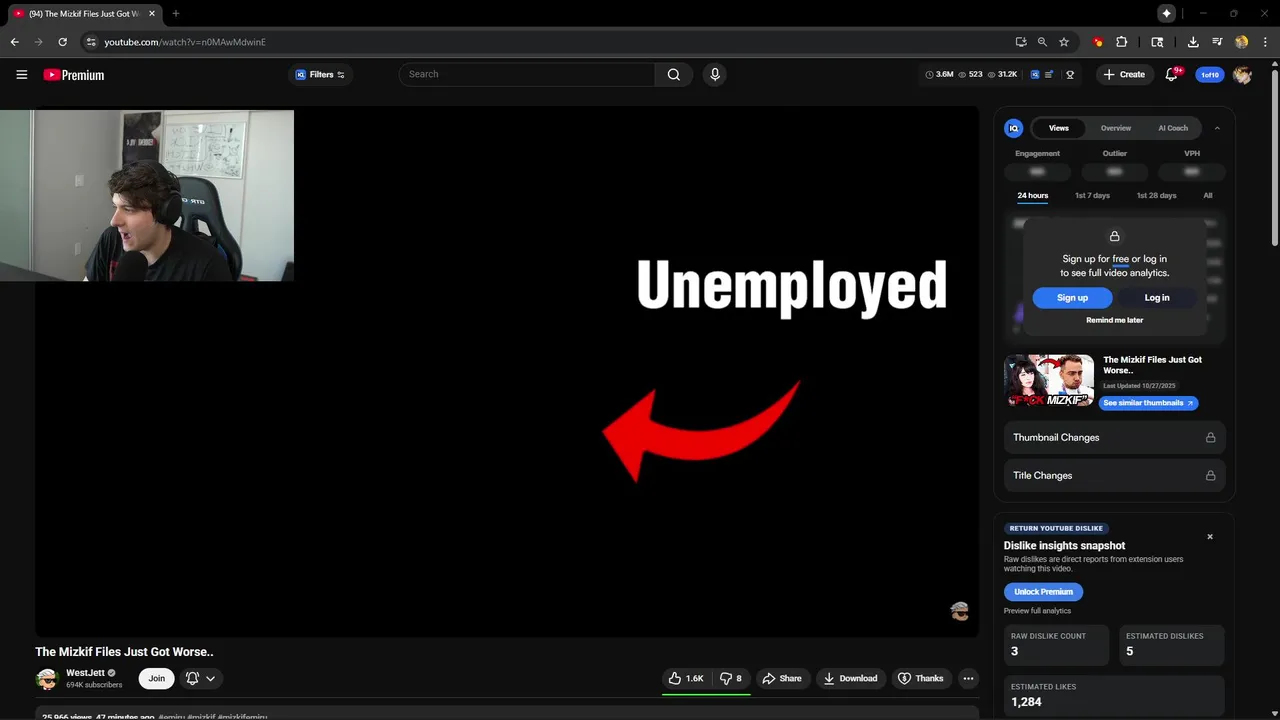Click the magnifier search submit button
The height and width of the screenshot is (720, 1280).
(674, 74)
